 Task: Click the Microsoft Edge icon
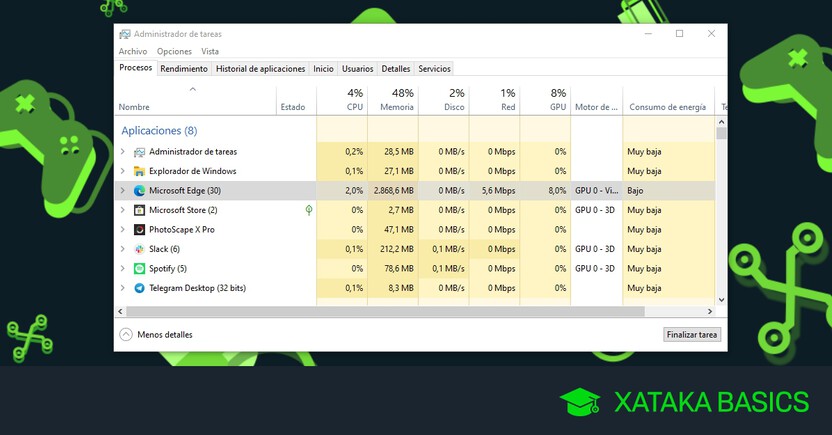click(x=140, y=190)
